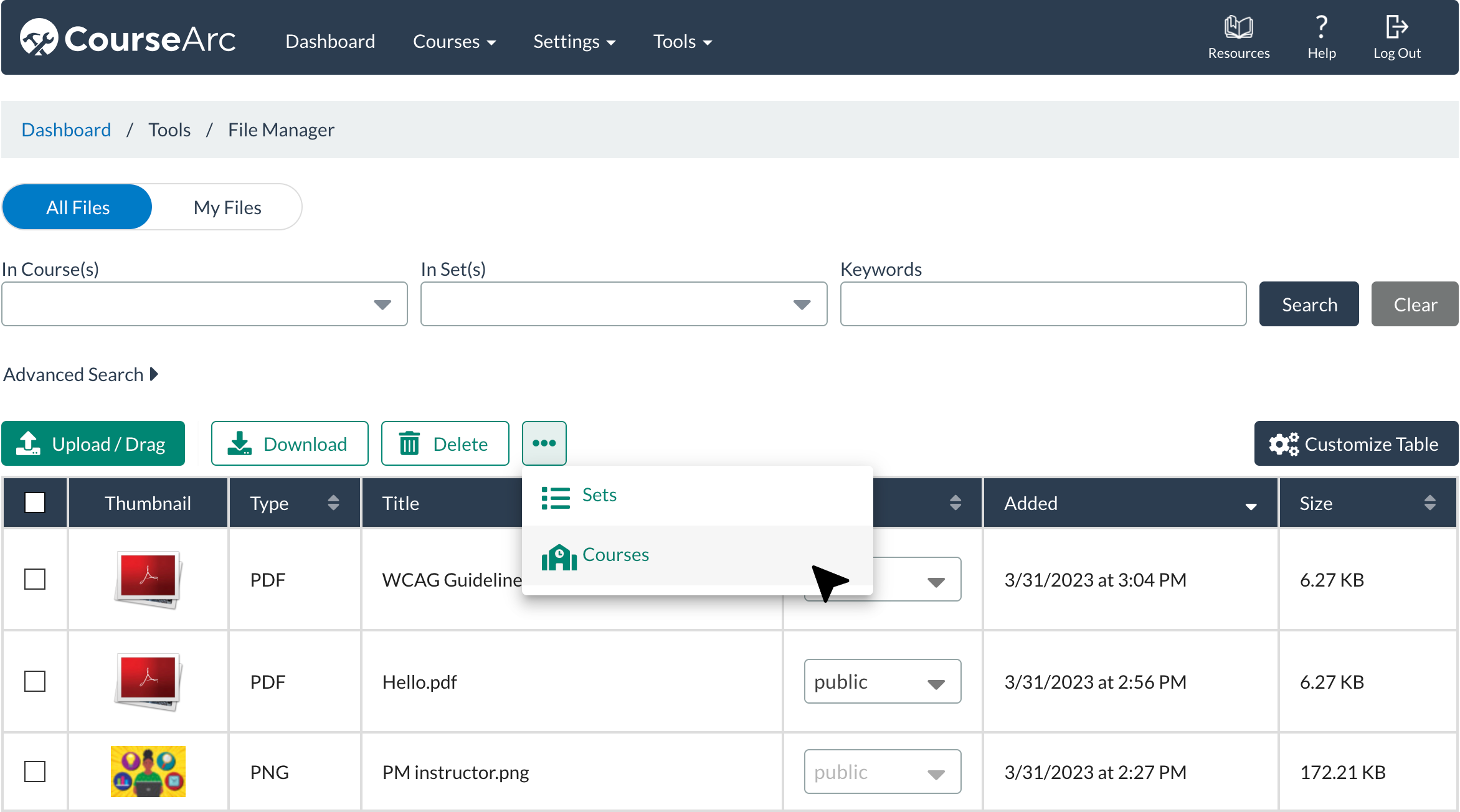Open the In Course(s) dropdown

(204, 304)
